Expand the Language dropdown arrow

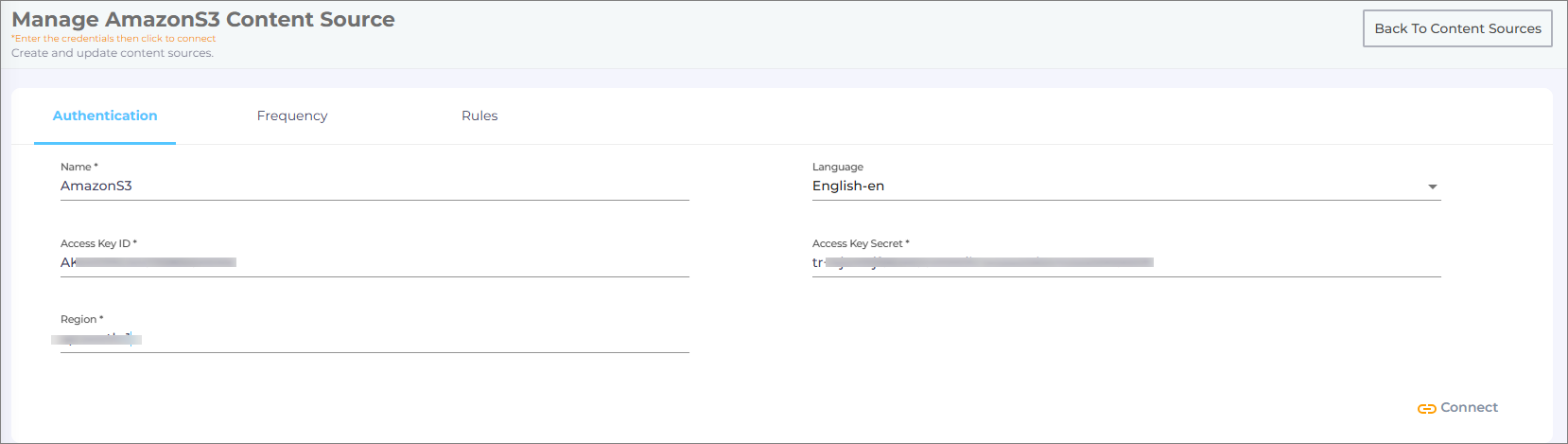click(1432, 187)
